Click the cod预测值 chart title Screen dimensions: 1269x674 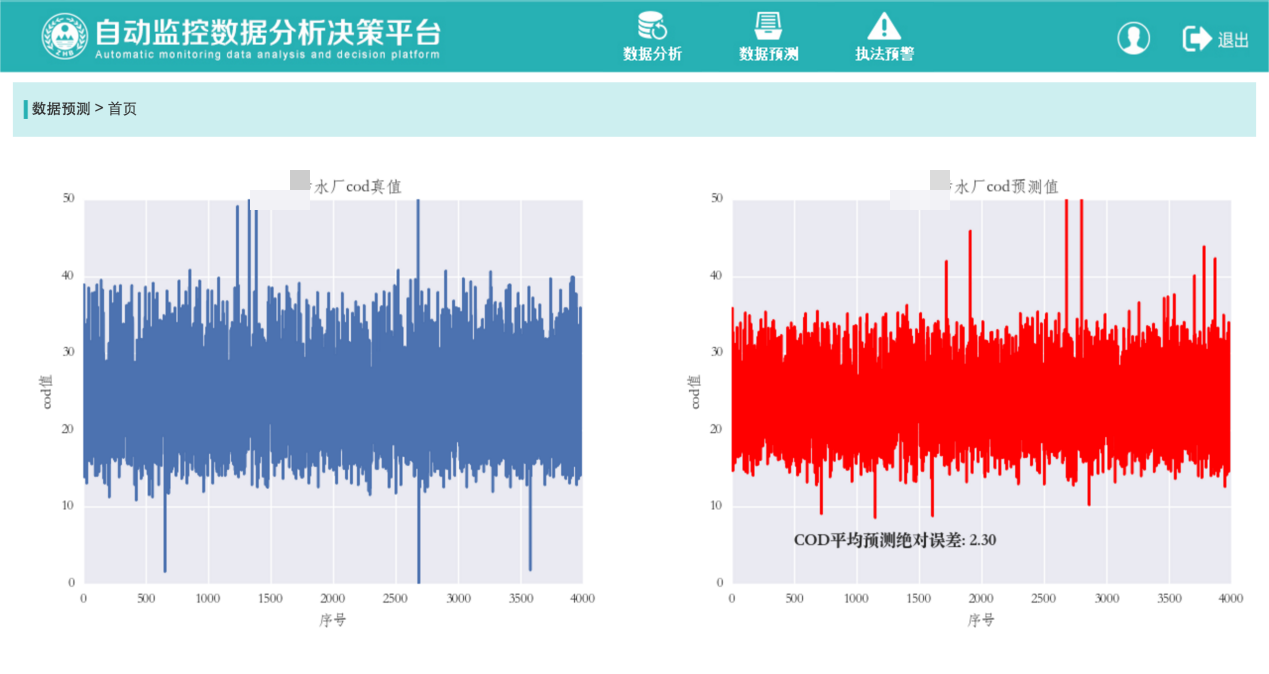click(x=1006, y=187)
